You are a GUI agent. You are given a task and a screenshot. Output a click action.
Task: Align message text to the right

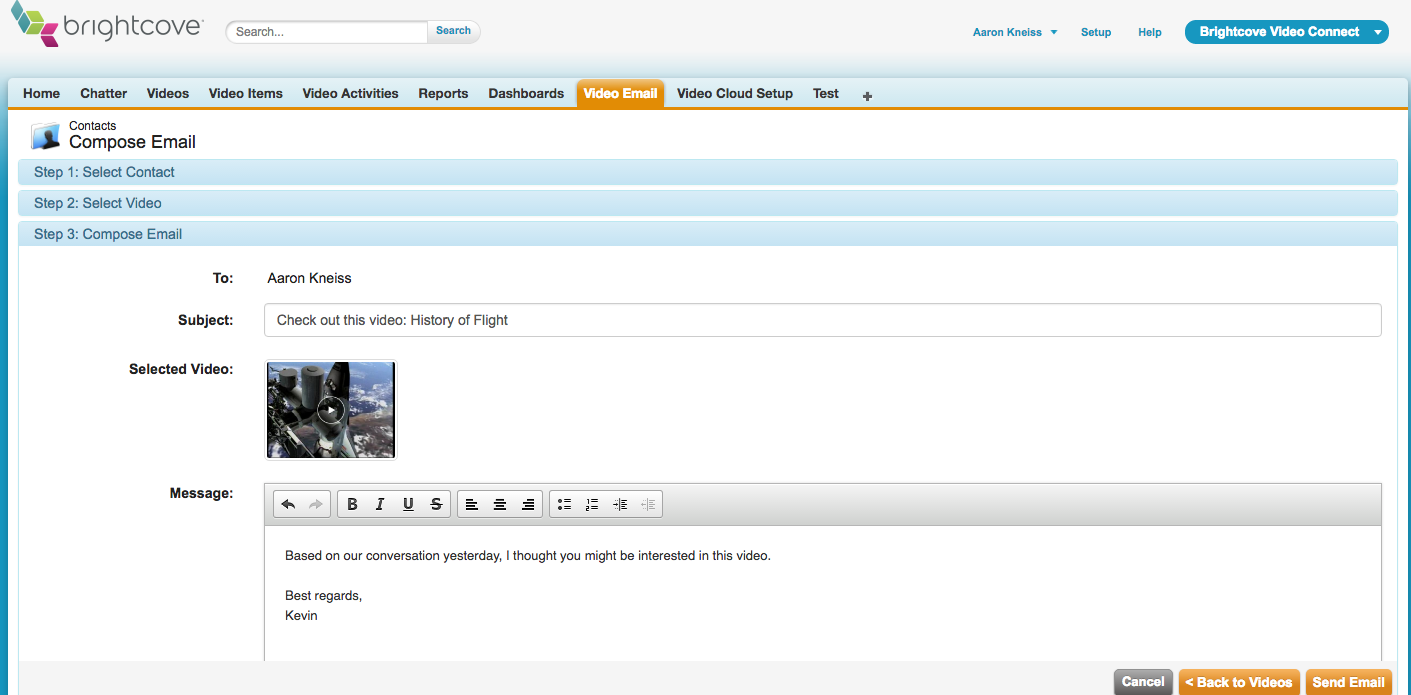tap(528, 505)
